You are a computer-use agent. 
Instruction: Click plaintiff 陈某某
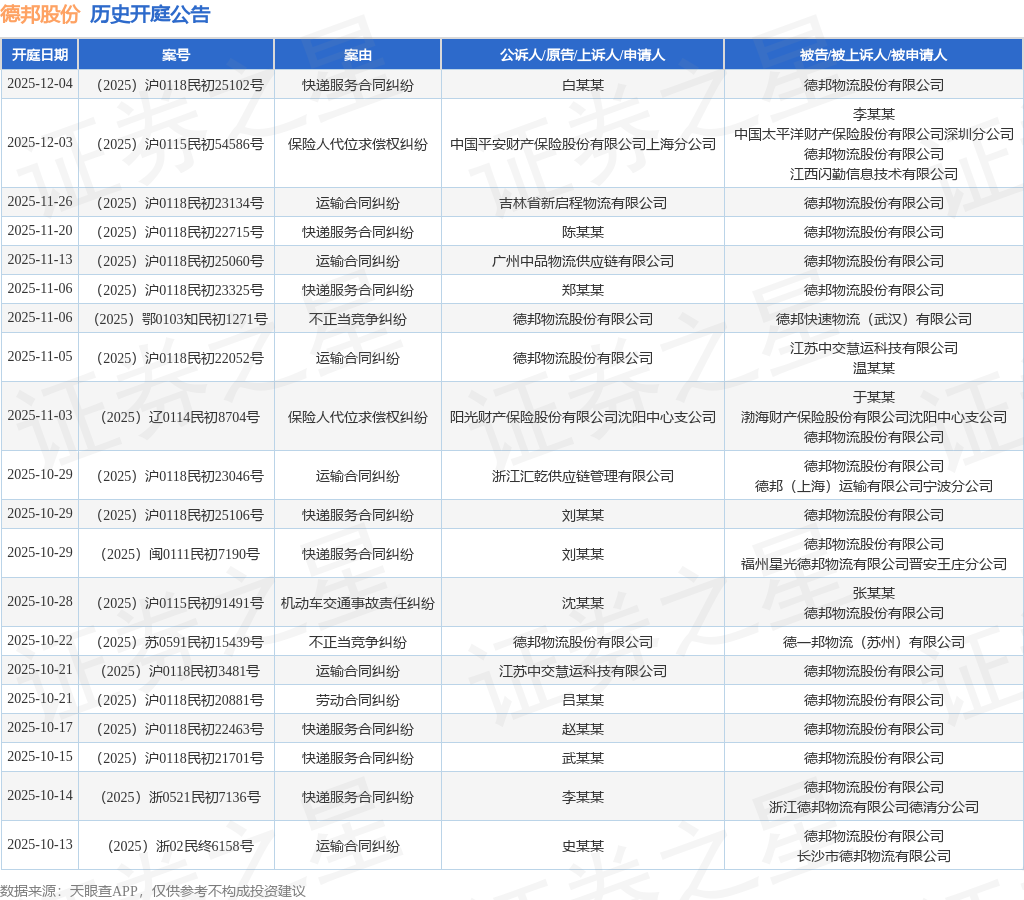[x=583, y=232]
